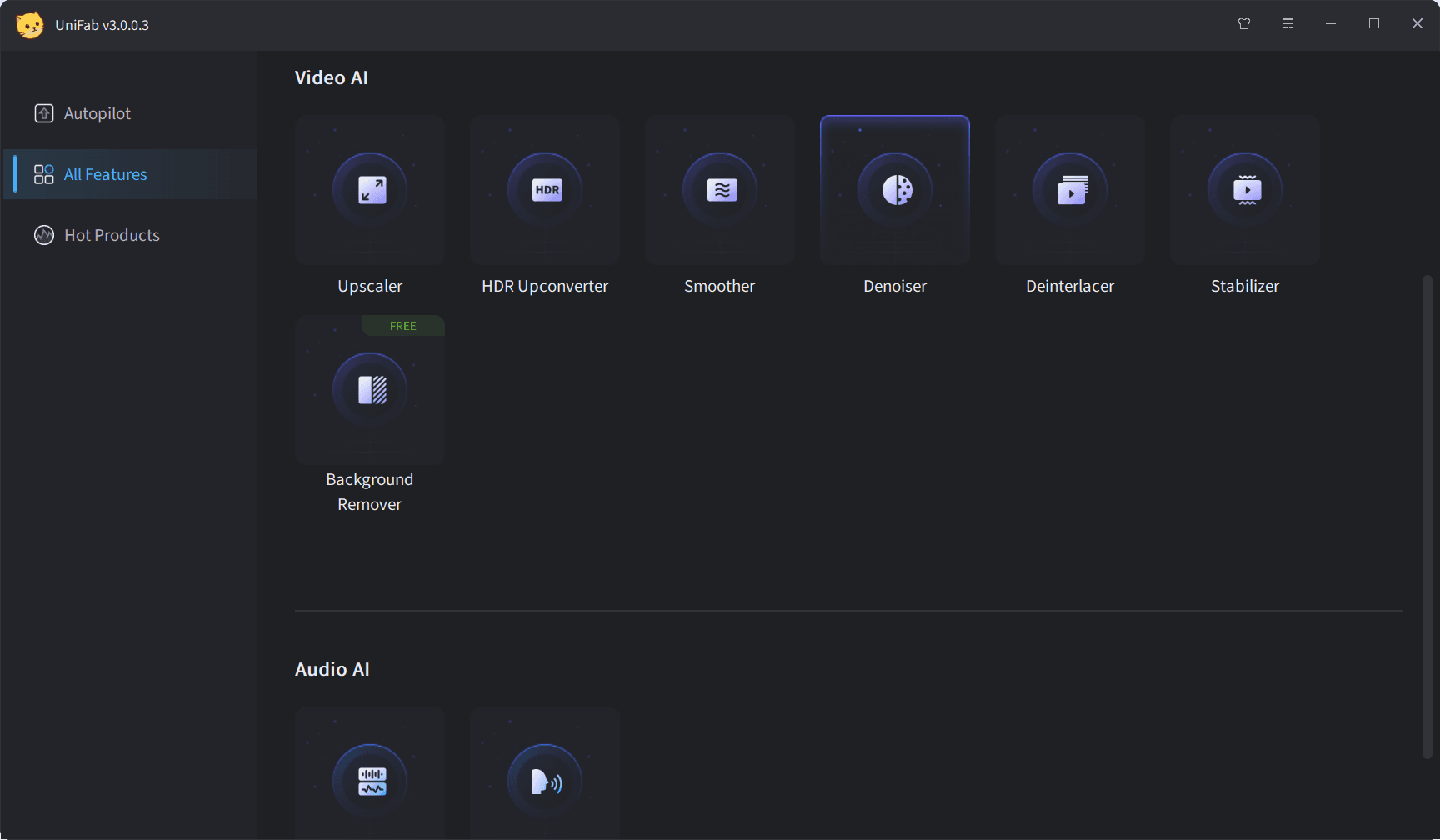Select the All Features tab
The width and height of the screenshot is (1440, 840).
pyautogui.click(x=131, y=174)
